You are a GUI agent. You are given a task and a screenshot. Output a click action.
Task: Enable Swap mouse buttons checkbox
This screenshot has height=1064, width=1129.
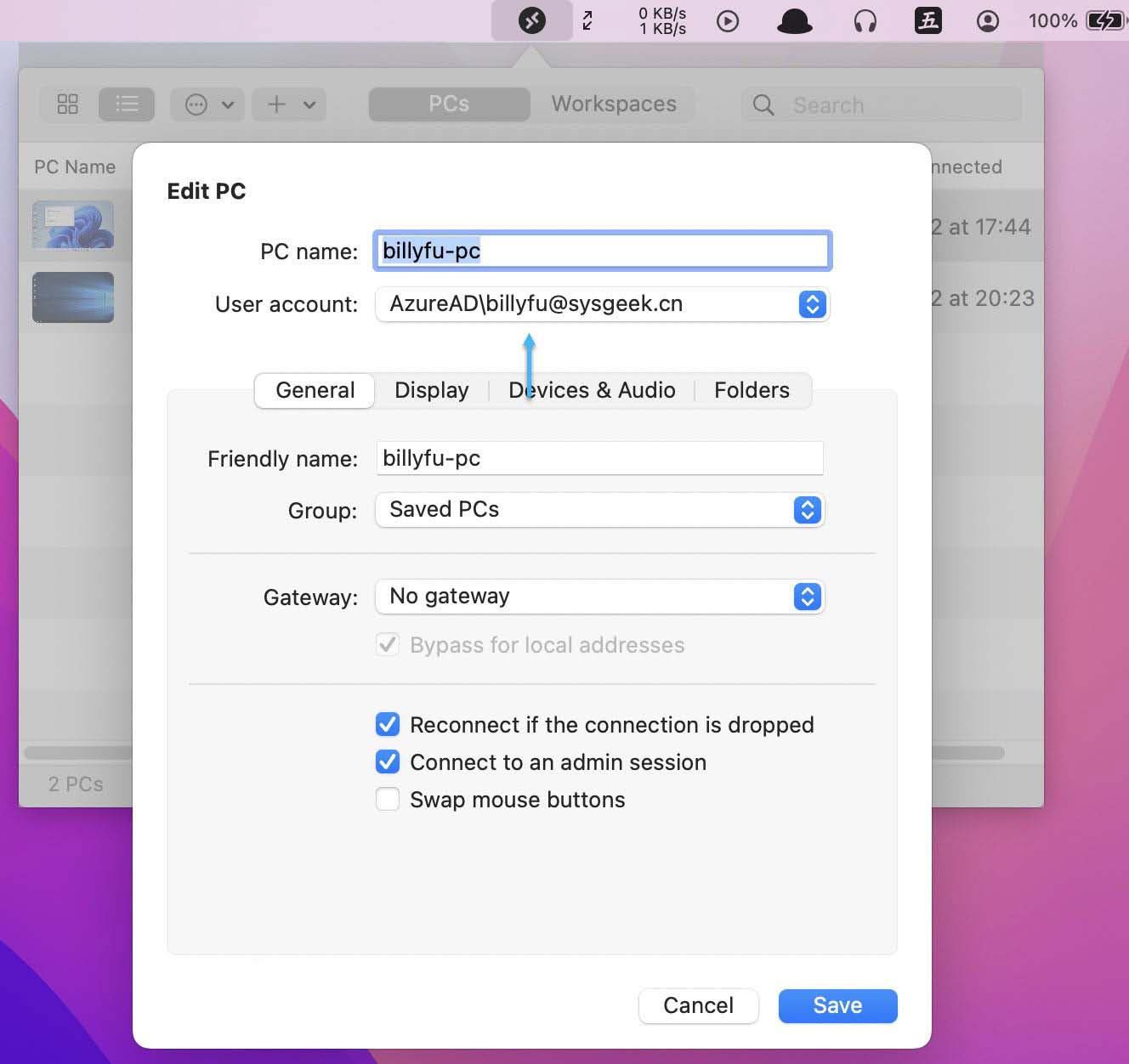pyautogui.click(x=388, y=799)
